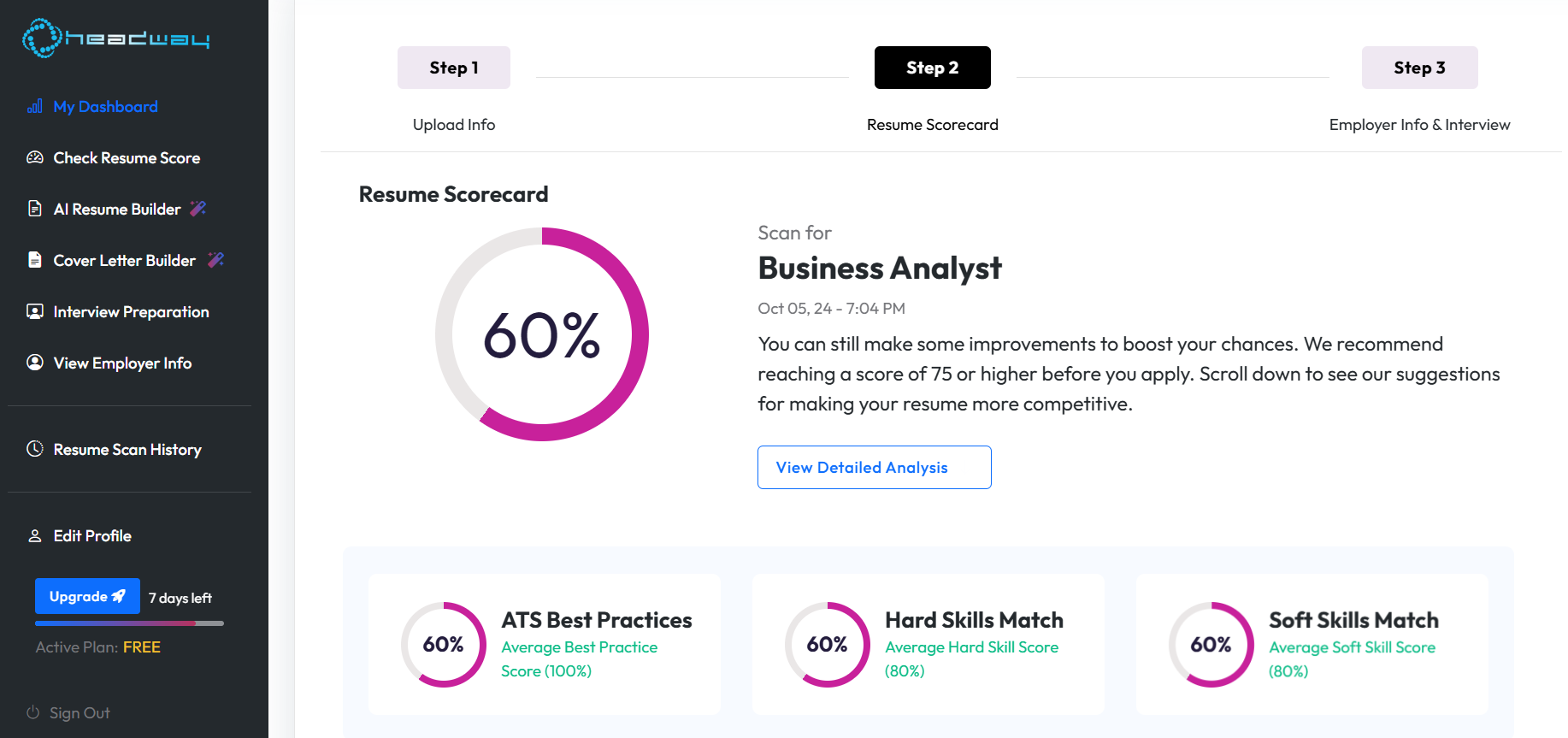Viewport: 1568px width, 738px height.
Task: Click the Sign Out power icon
Action: (33, 712)
